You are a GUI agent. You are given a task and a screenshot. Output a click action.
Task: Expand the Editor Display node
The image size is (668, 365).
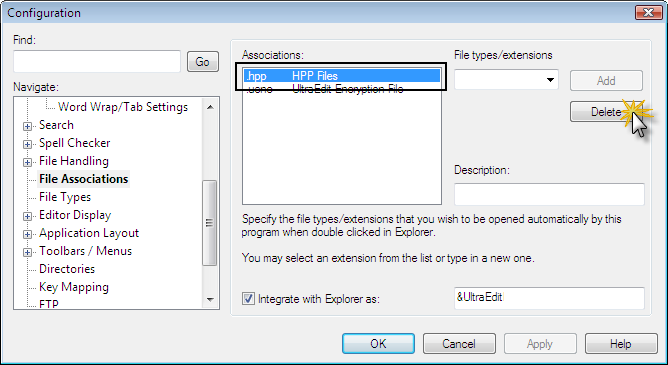[27, 216]
